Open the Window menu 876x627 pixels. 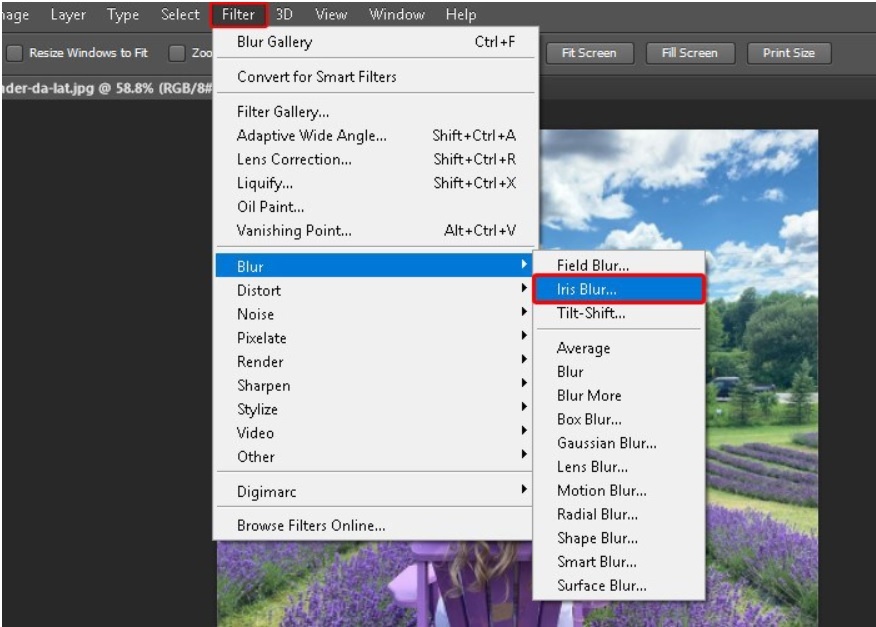pyautogui.click(x=396, y=14)
